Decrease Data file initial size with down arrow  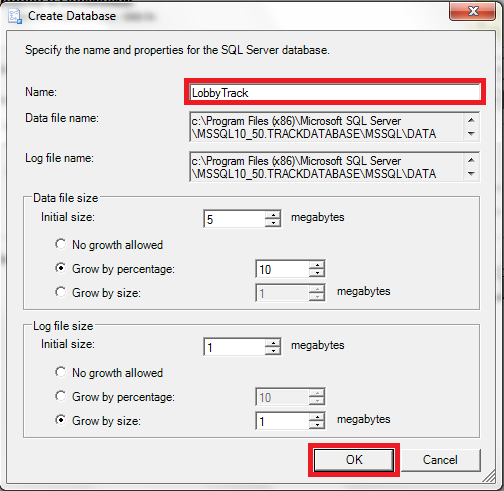pos(273,223)
